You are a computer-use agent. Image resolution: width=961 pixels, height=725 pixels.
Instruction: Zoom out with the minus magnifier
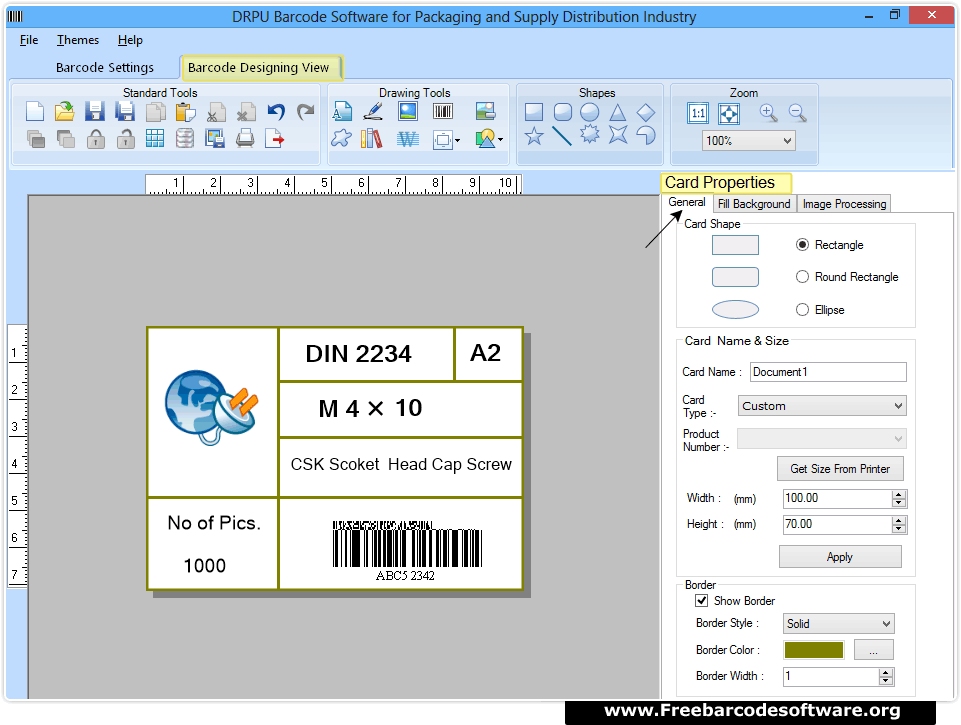(797, 113)
